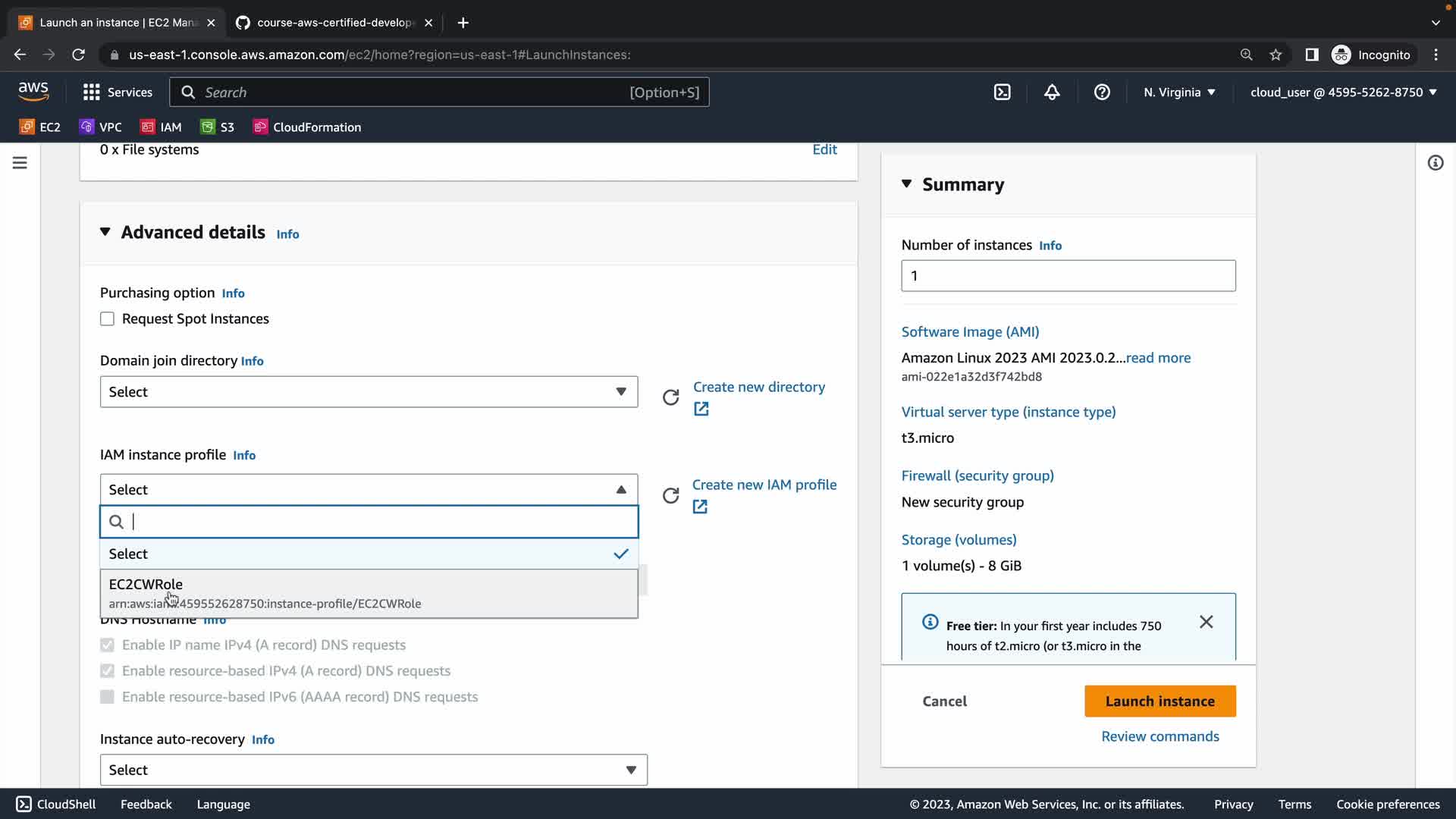Click the Number of instances field

pyautogui.click(x=1068, y=276)
